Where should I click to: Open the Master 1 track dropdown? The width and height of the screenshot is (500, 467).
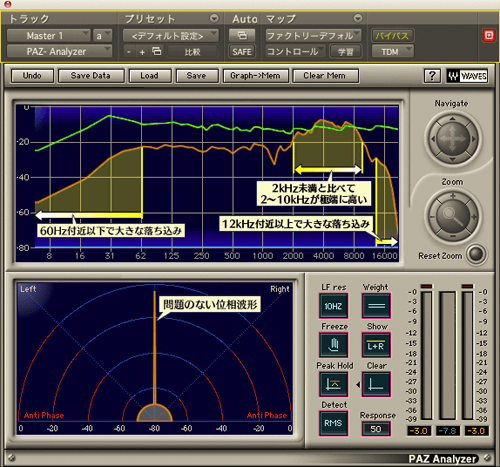point(49,35)
